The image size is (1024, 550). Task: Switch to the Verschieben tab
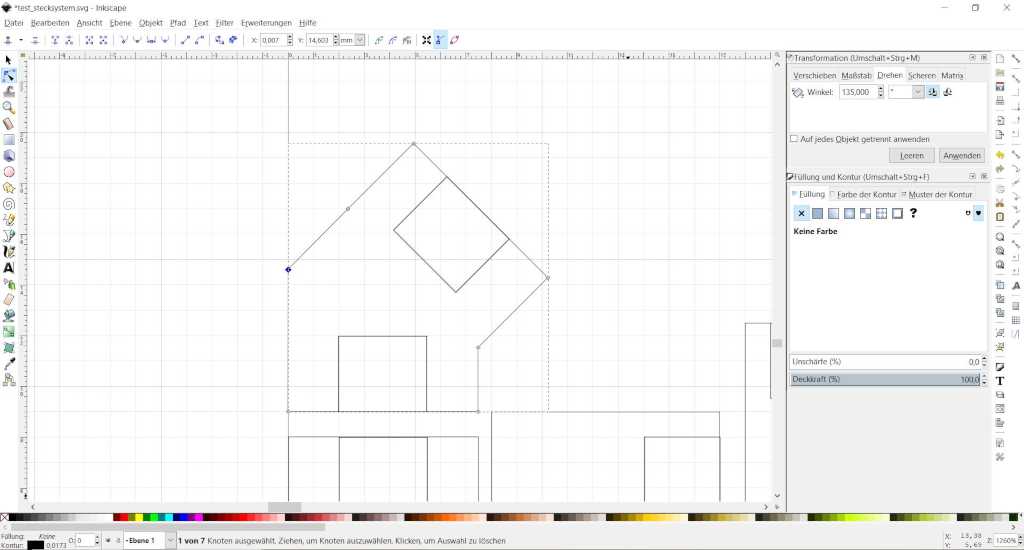tap(814, 76)
